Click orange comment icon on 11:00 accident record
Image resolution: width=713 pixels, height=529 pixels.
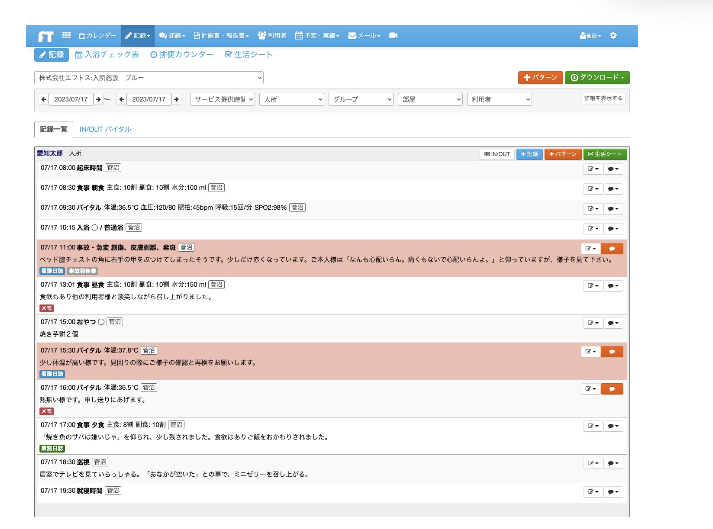pos(613,248)
